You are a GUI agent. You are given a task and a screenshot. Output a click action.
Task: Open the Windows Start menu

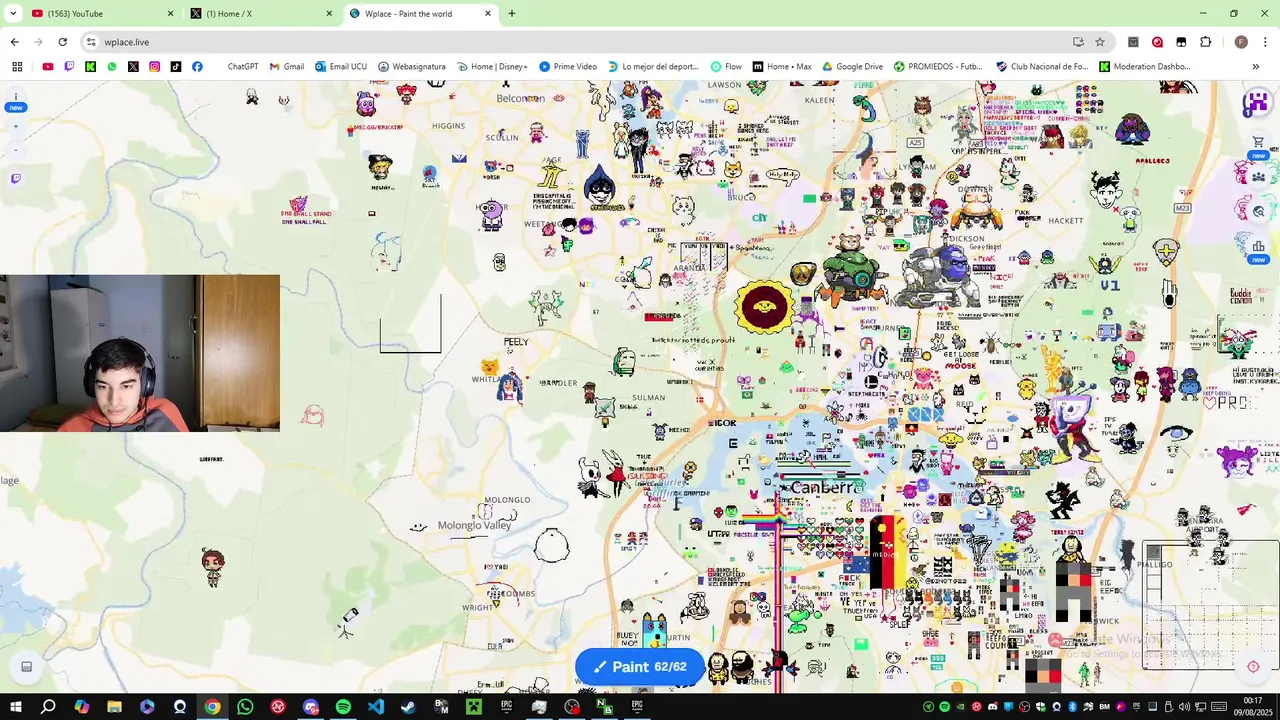coord(16,707)
